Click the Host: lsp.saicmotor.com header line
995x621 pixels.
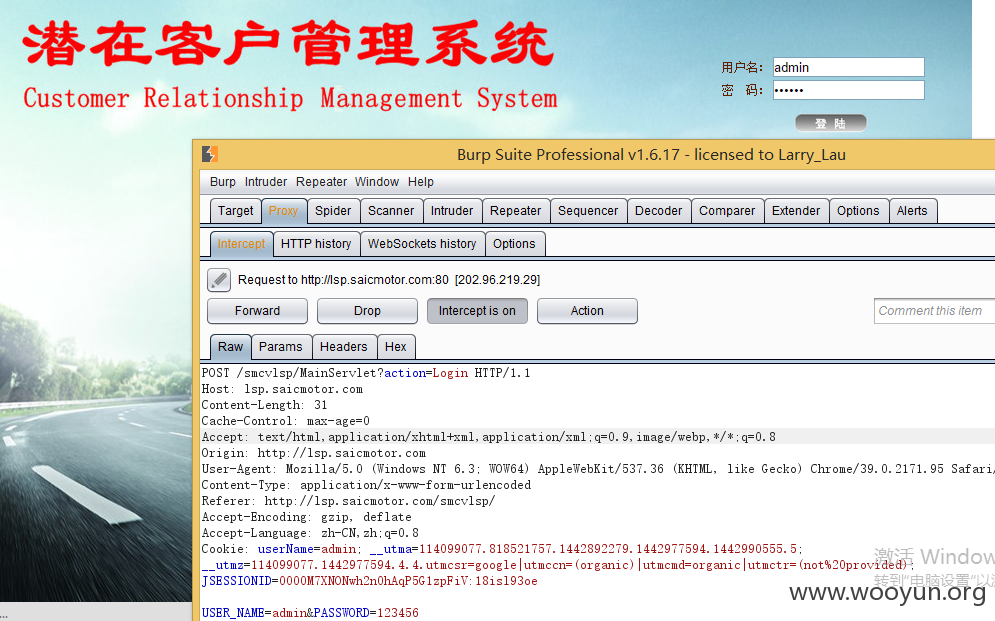click(x=282, y=389)
